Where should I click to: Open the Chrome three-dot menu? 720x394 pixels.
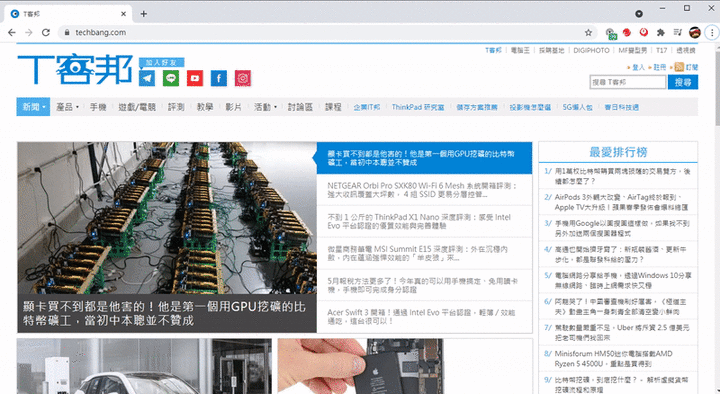tap(712, 33)
